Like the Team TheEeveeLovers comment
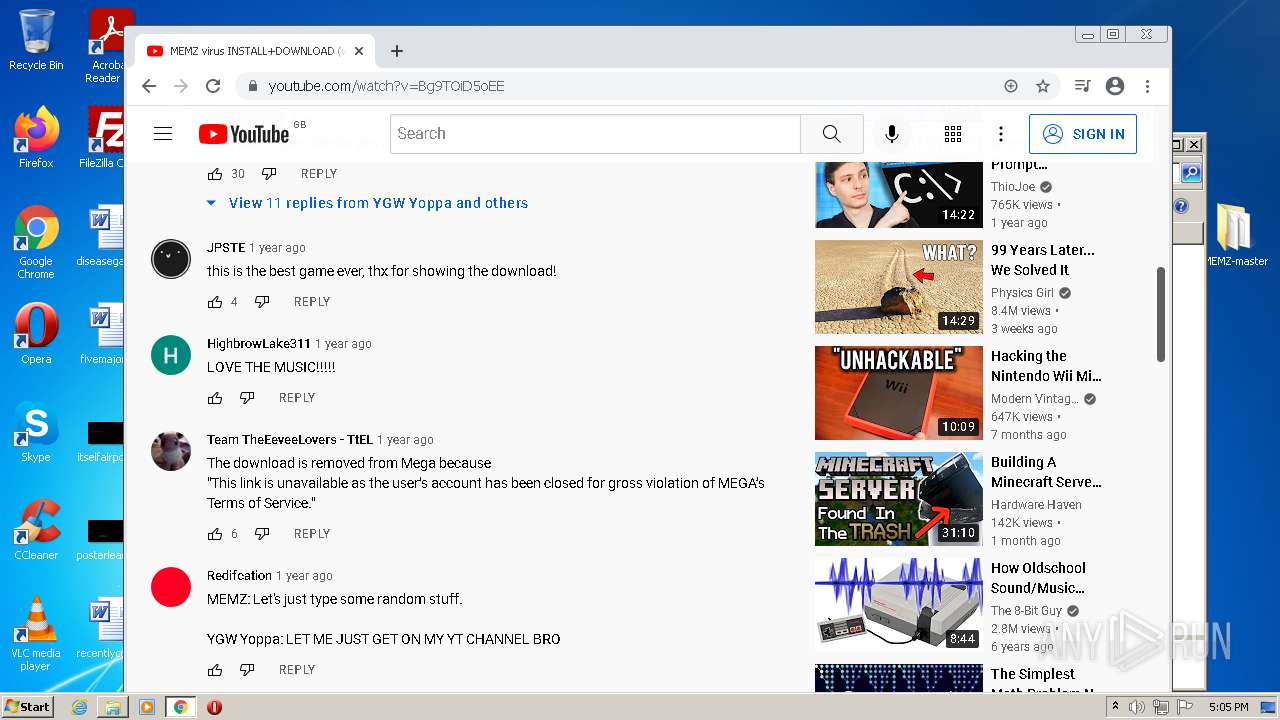This screenshot has width=1280, height=720. pyautogui.click(x=215, y=533)
